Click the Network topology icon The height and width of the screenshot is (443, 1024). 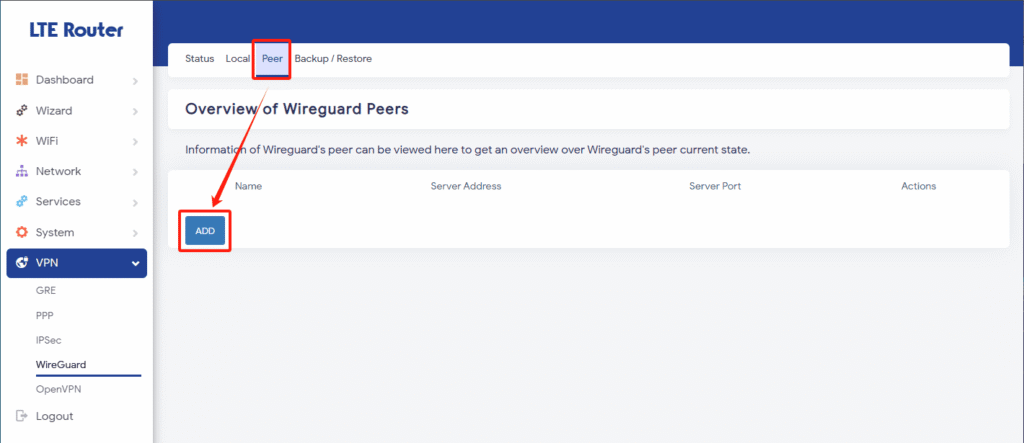coord(22,171)
